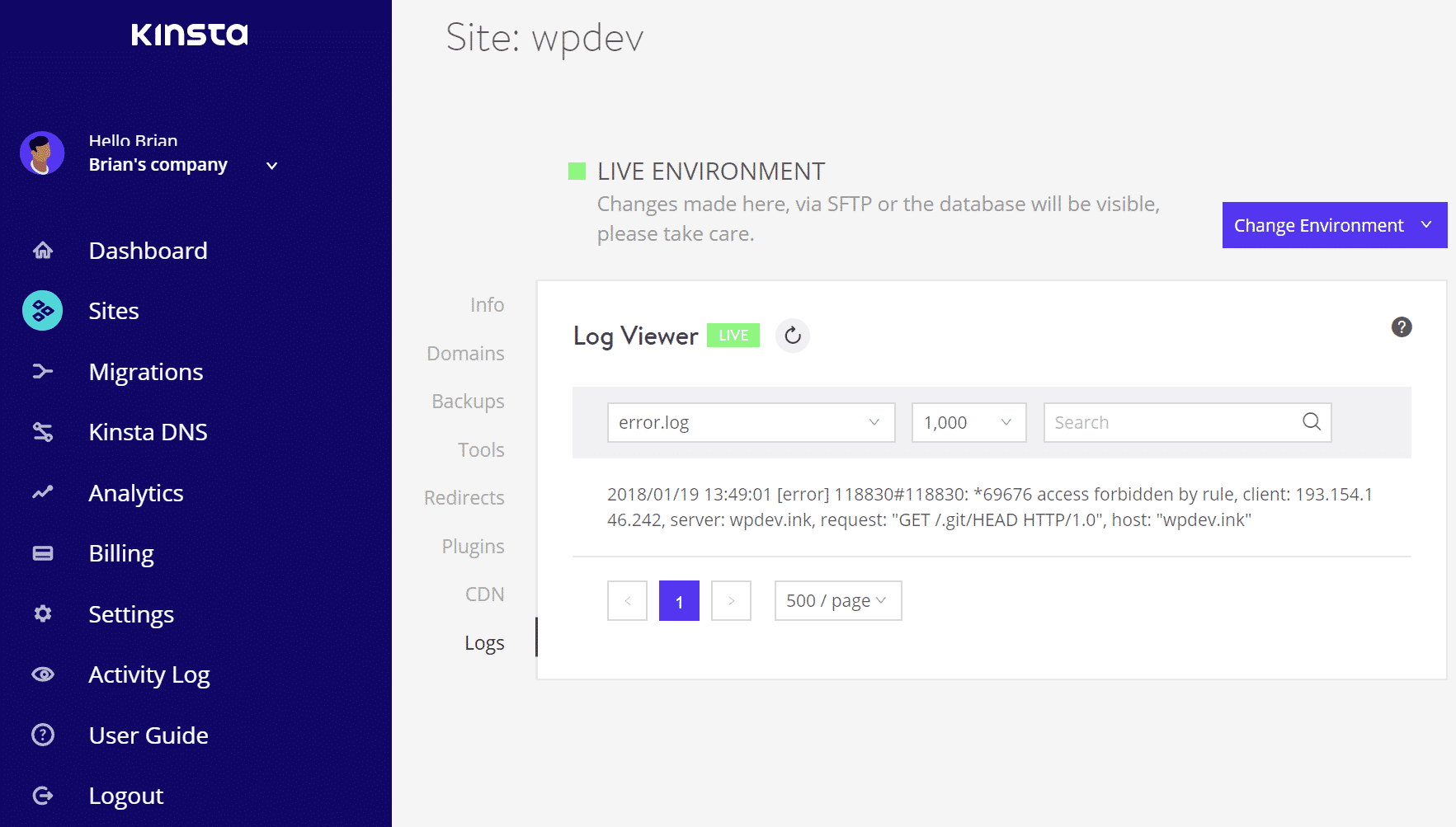The height and width of the screenshot is (827, 1456).
Task: Click the green live environment indicator
Action: pos(577,172)
